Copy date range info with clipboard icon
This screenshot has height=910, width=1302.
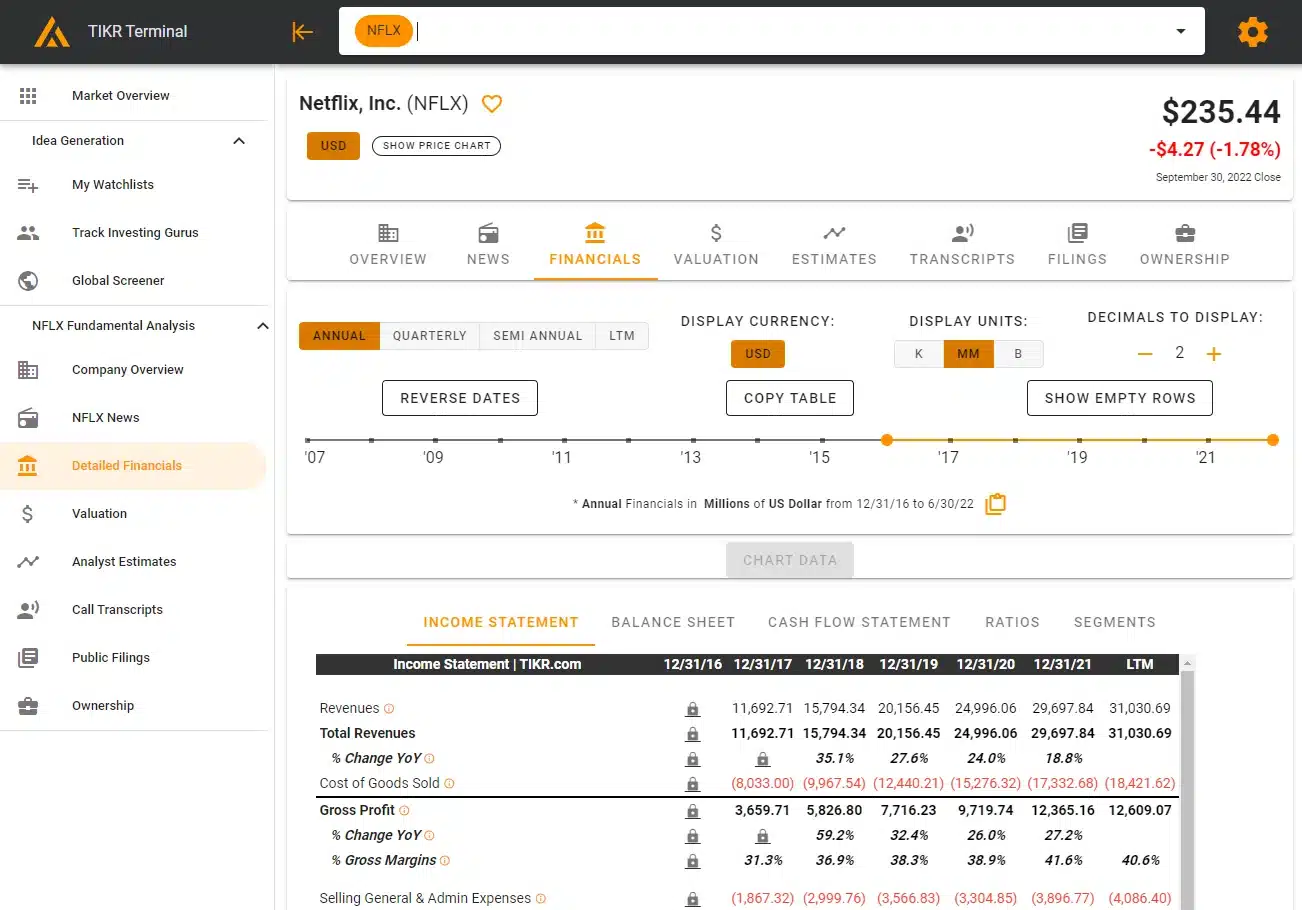pos(995,504)
